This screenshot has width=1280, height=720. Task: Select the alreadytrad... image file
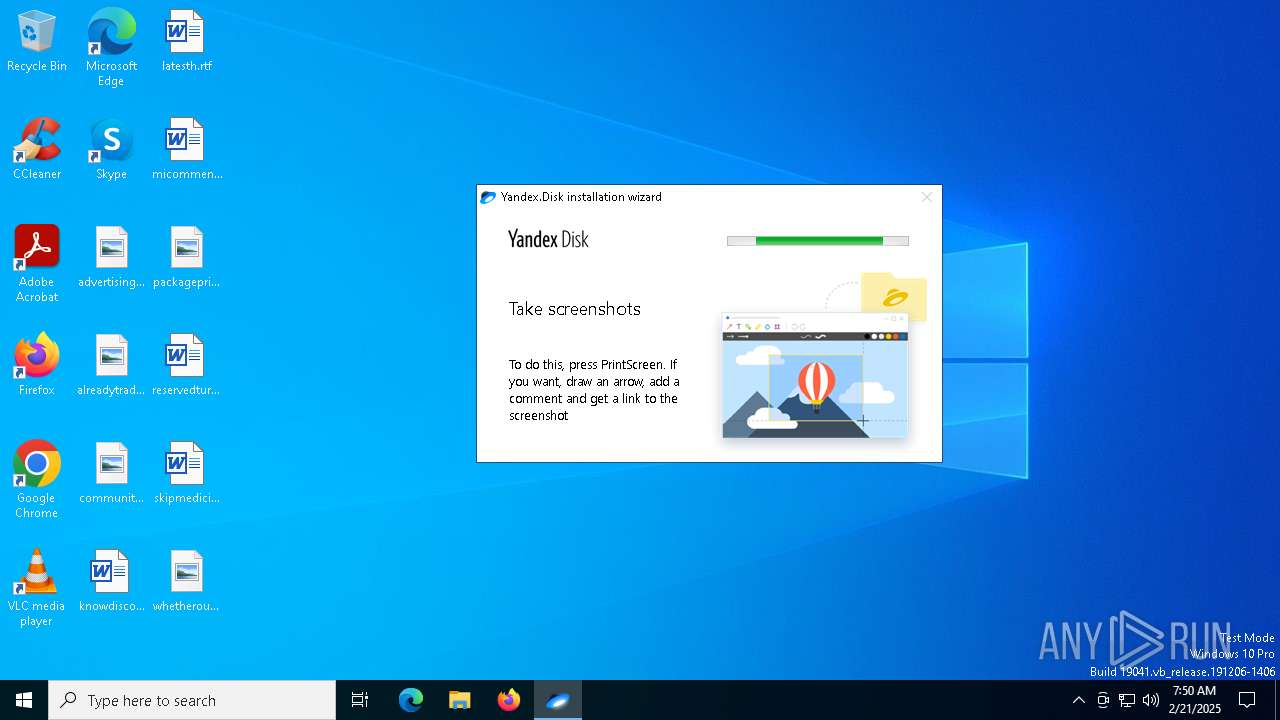[x=111, y=366]
